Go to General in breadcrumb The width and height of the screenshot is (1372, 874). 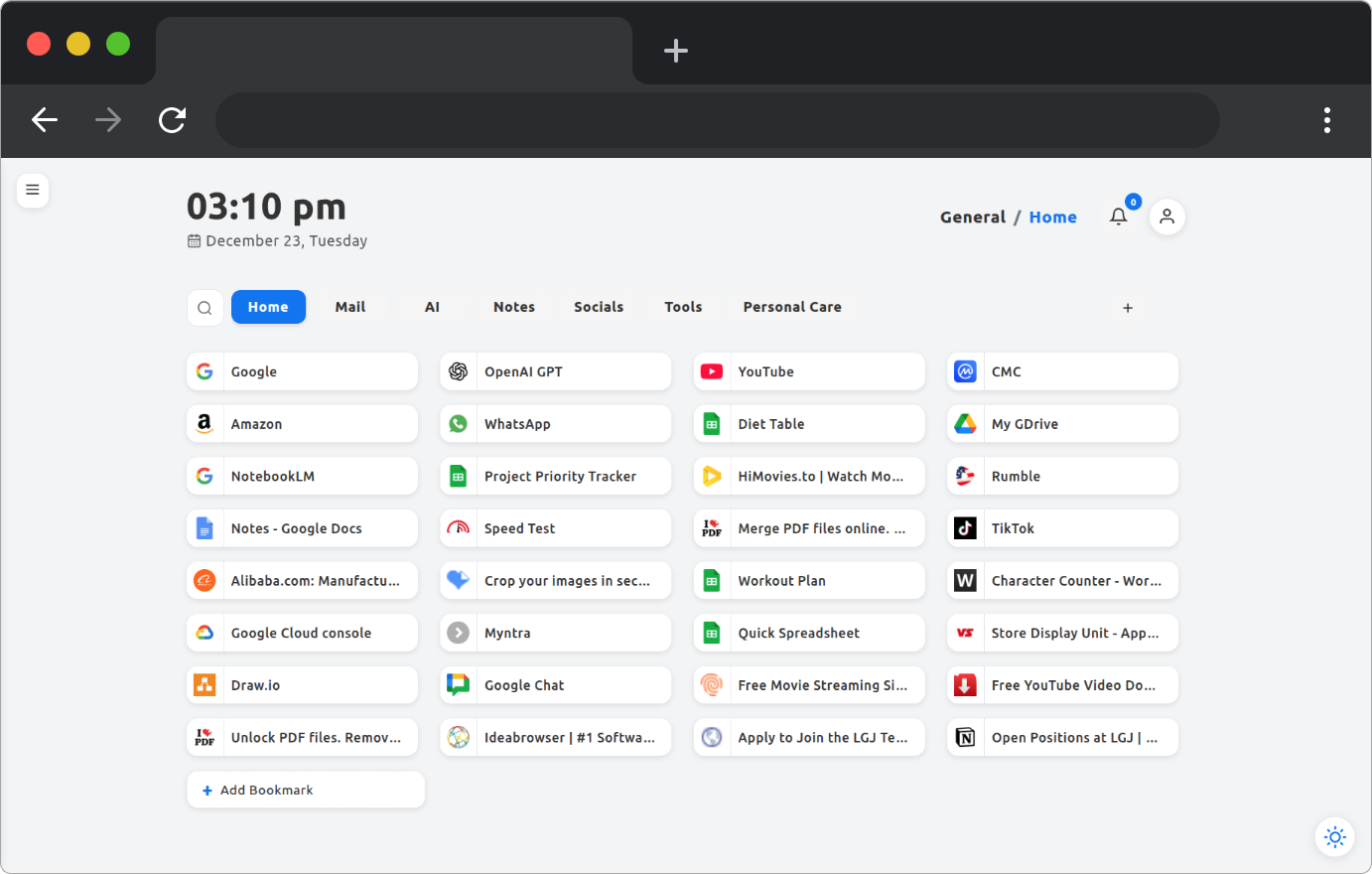[972, 218]
